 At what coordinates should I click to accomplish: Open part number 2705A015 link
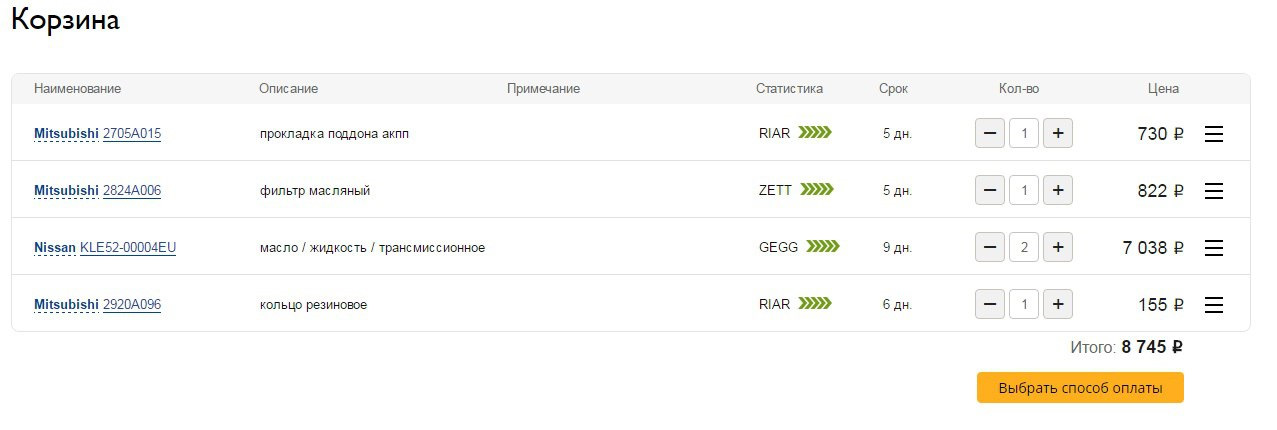point(132,134)
